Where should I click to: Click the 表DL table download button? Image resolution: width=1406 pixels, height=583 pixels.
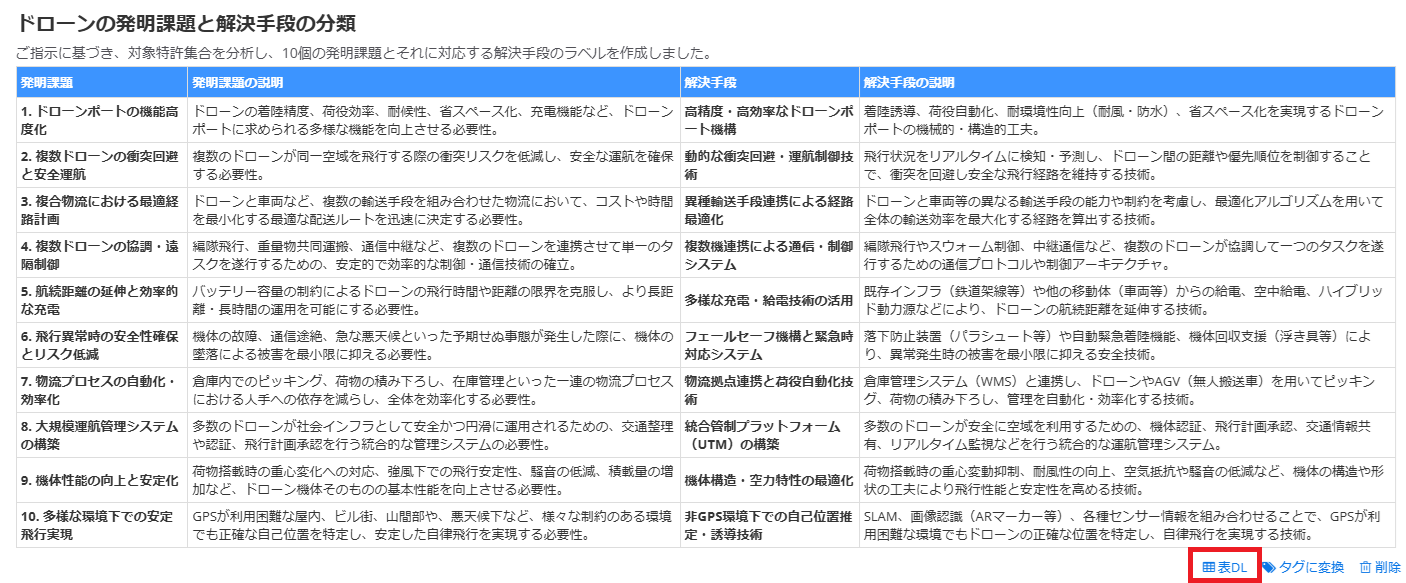tap(1224, 567)
